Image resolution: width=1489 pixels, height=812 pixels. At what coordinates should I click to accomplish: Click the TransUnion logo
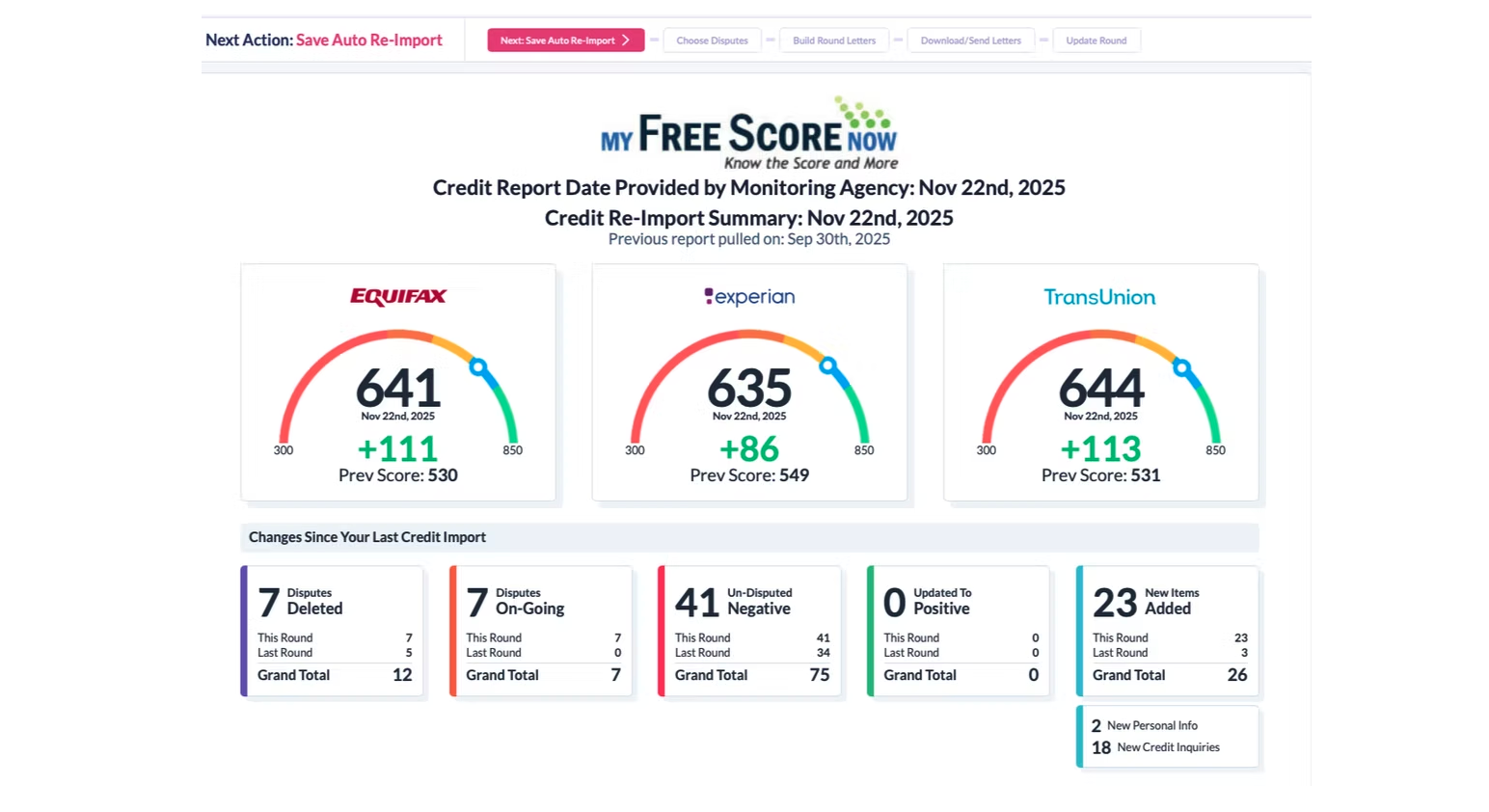[1099, 297]
